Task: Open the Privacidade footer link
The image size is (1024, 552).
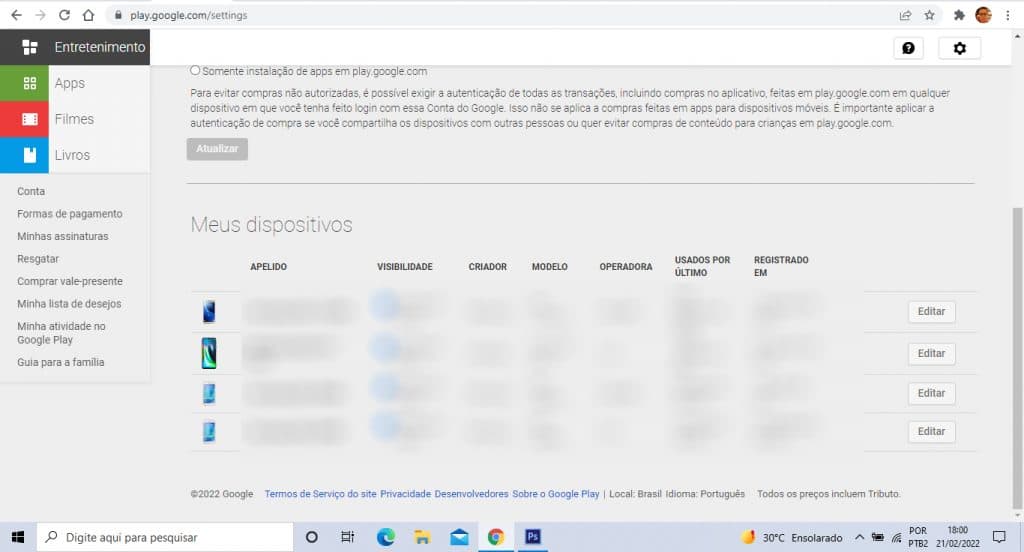Action: (x=406, y=494)
